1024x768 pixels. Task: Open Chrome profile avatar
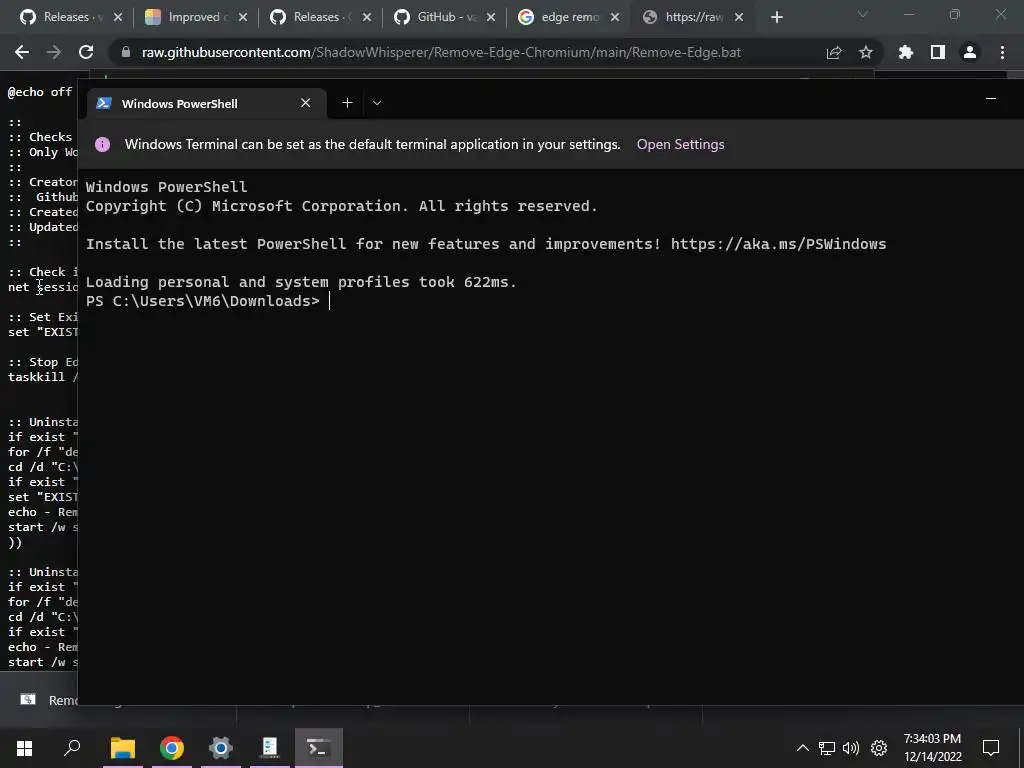point(970,52)
